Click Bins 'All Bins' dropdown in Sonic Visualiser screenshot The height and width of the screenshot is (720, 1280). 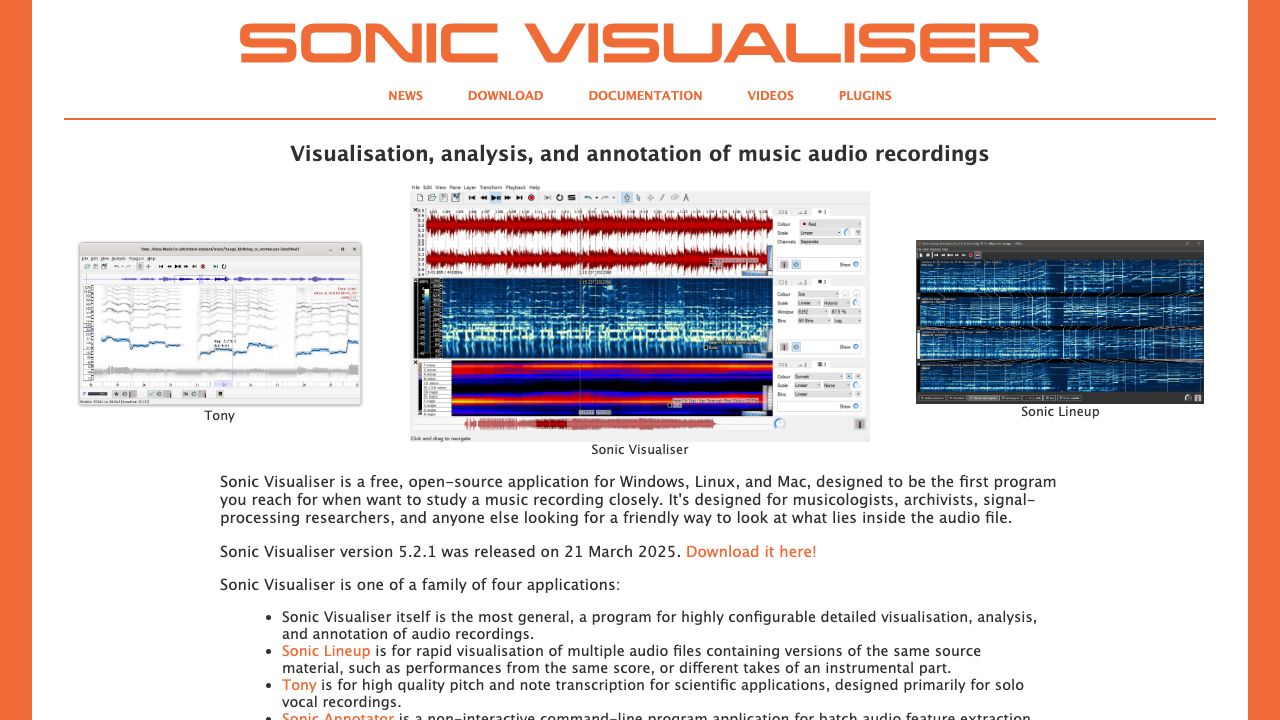click(813, 320)
